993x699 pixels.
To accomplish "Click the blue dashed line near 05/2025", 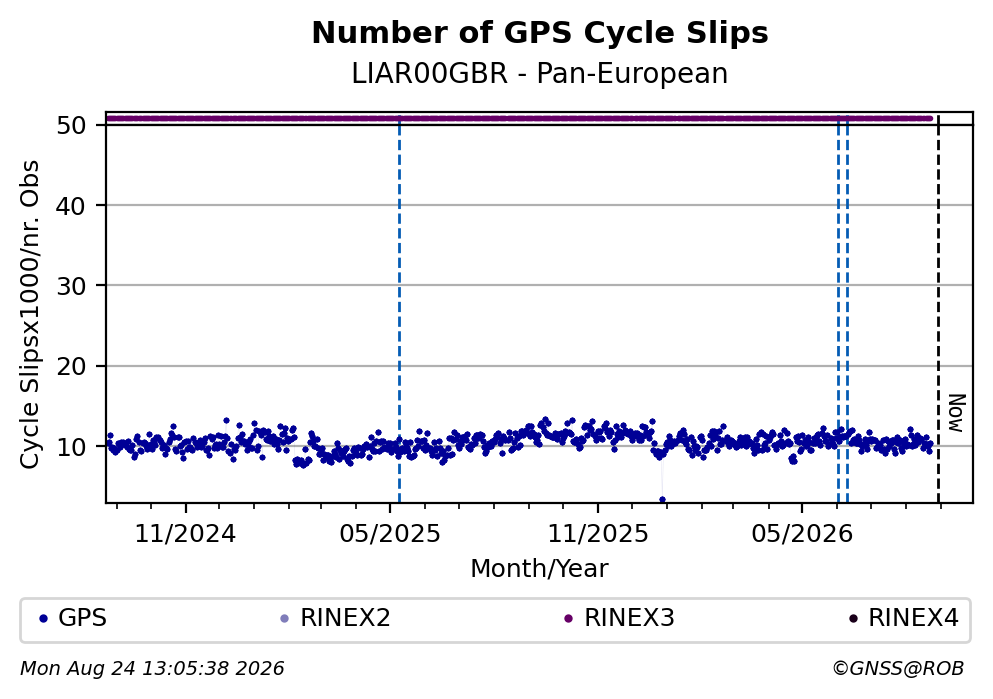I will (400, 310).
